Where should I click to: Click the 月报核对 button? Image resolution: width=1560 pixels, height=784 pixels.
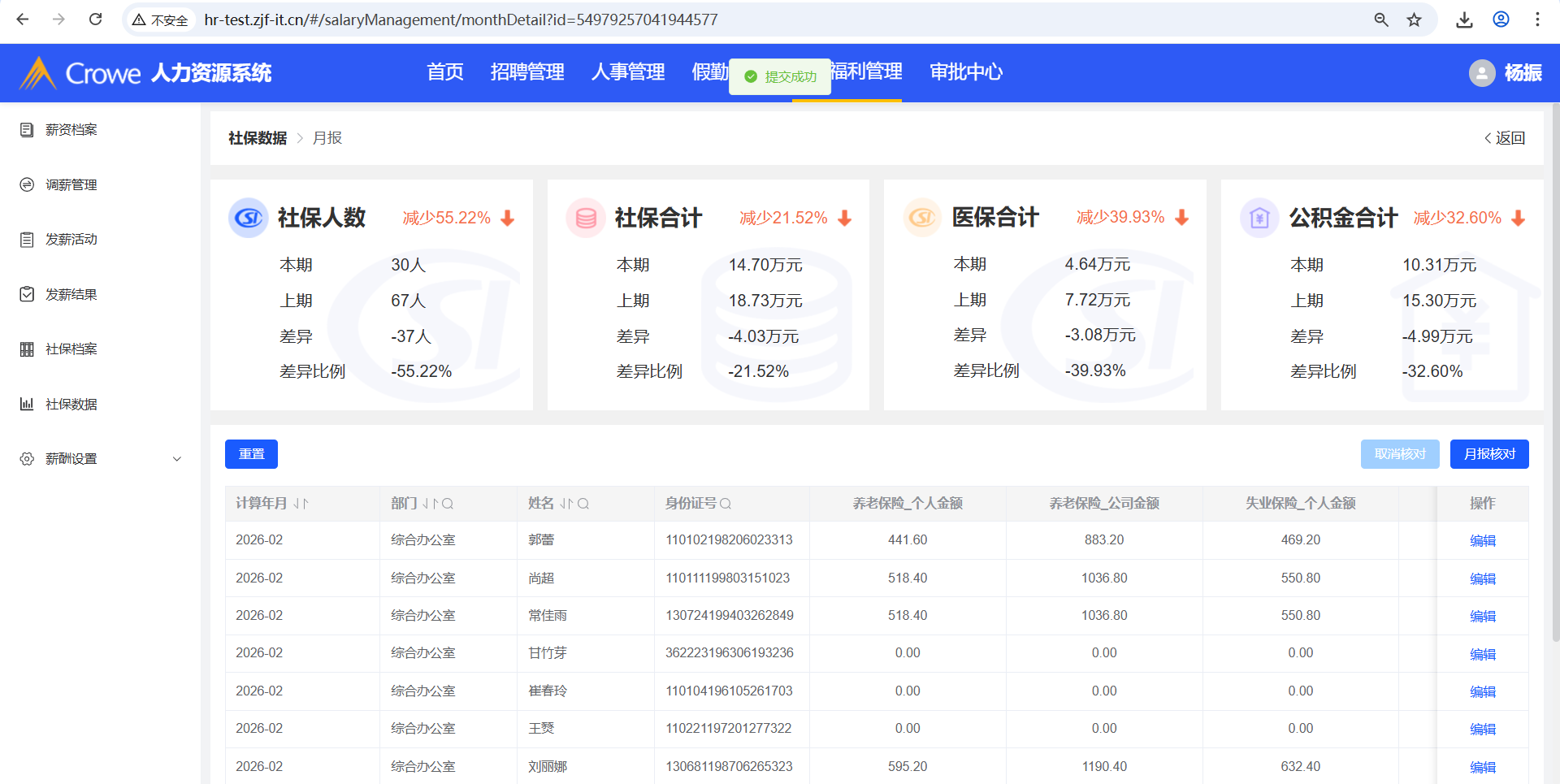coord(1488,454)
